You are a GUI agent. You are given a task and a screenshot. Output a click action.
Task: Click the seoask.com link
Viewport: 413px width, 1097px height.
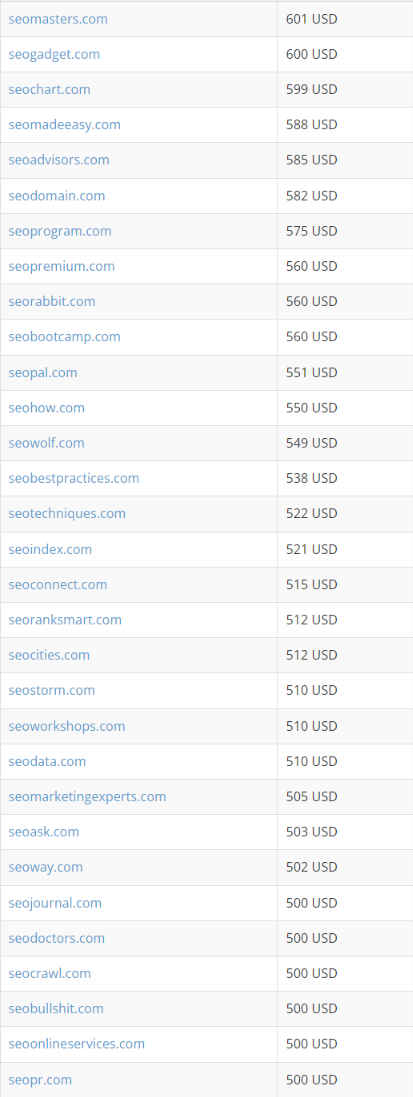(43, 832)
